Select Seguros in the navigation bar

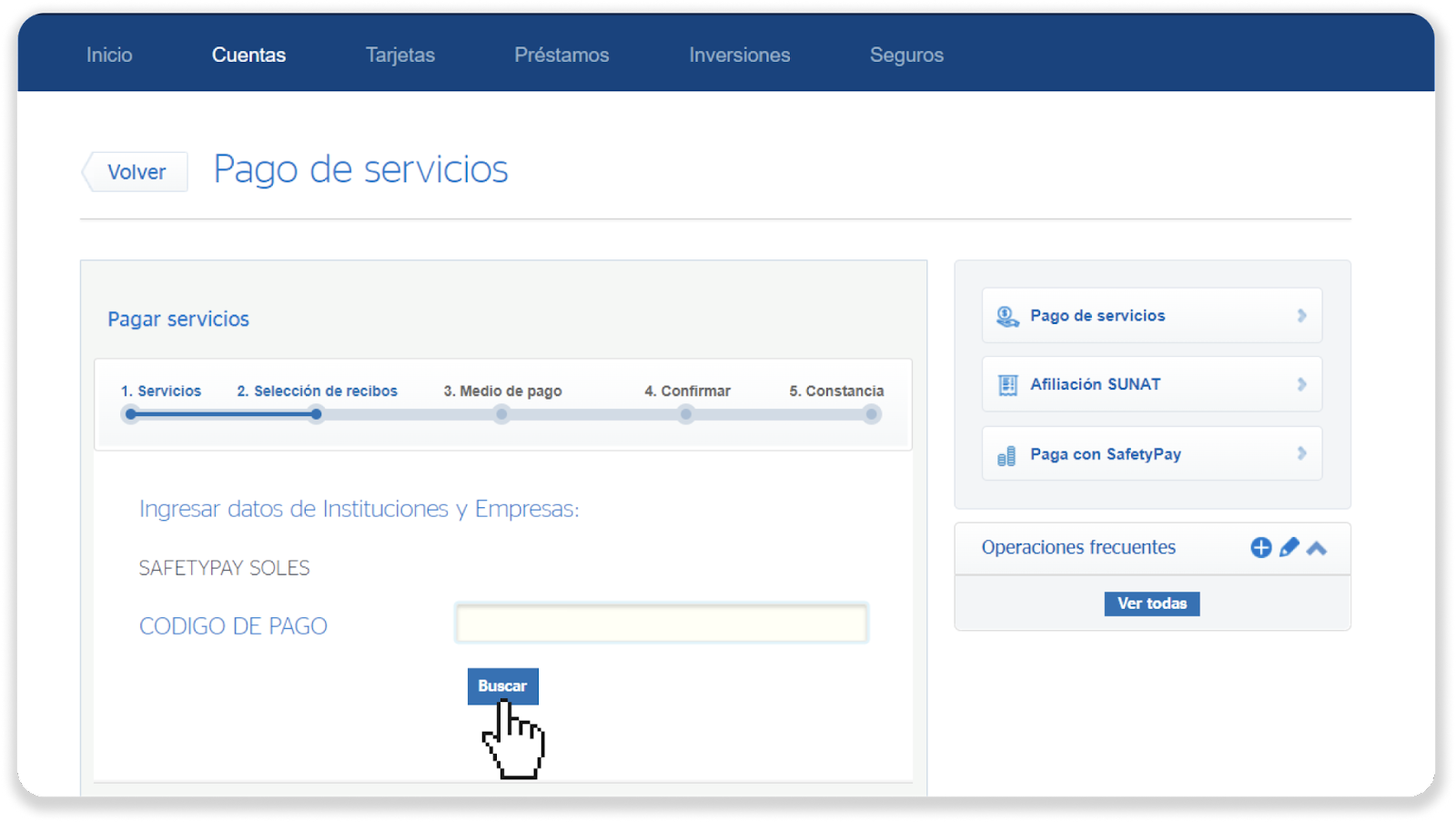click(906, 55)
